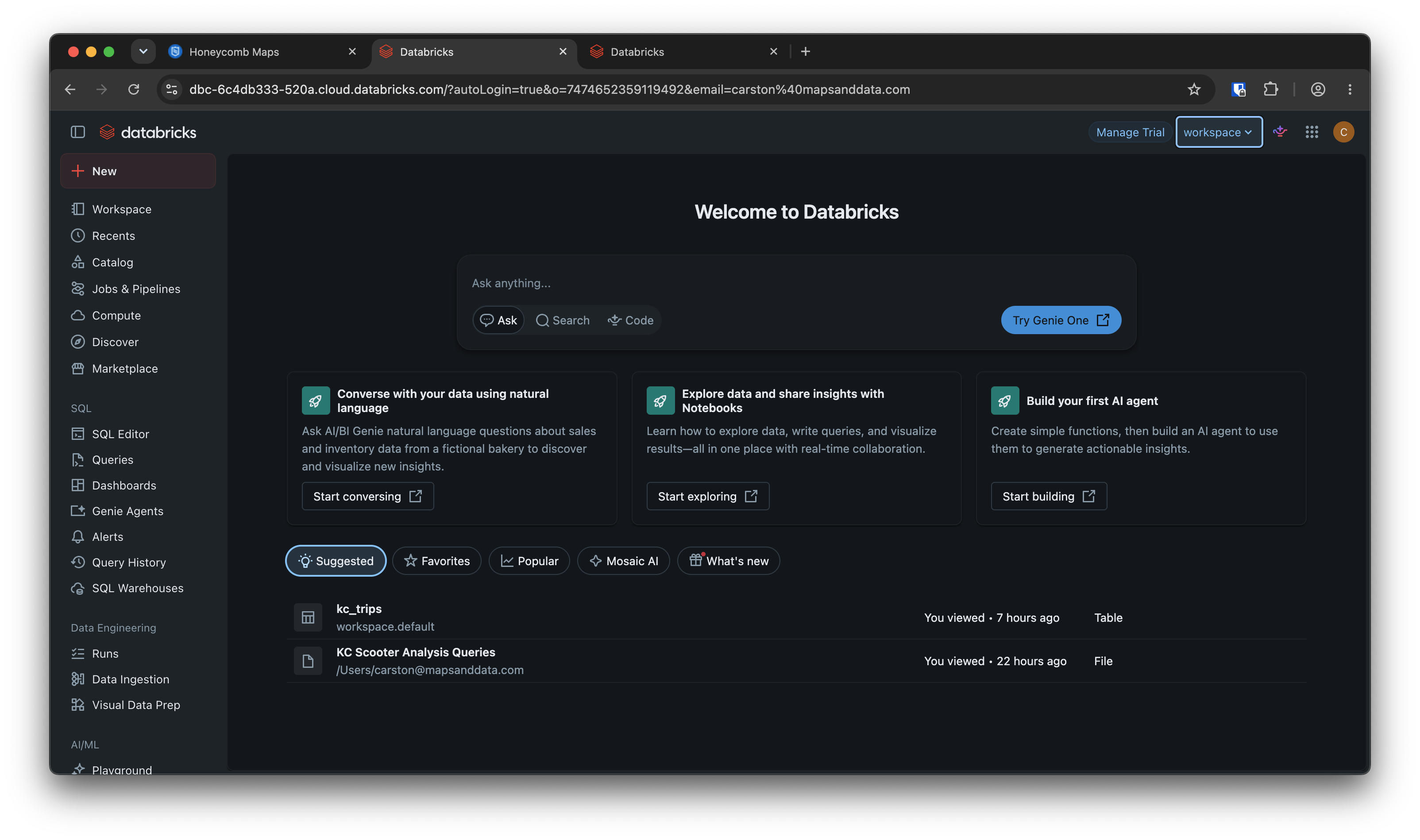Reload the browser page

(x=134, y=89)
